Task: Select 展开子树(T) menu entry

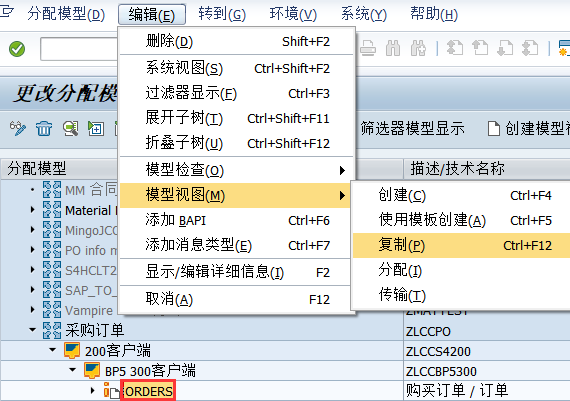Action: [x=236, y=119]
